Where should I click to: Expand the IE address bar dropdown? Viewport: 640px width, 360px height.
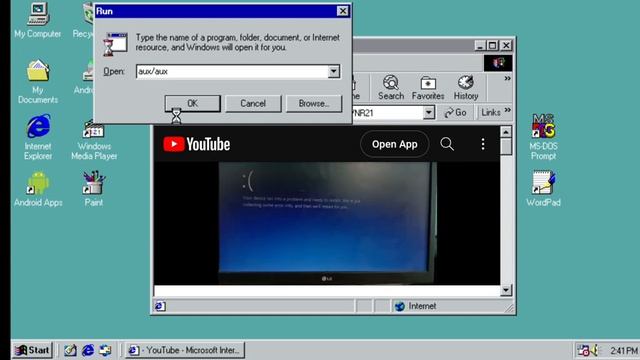coord(429,112)
